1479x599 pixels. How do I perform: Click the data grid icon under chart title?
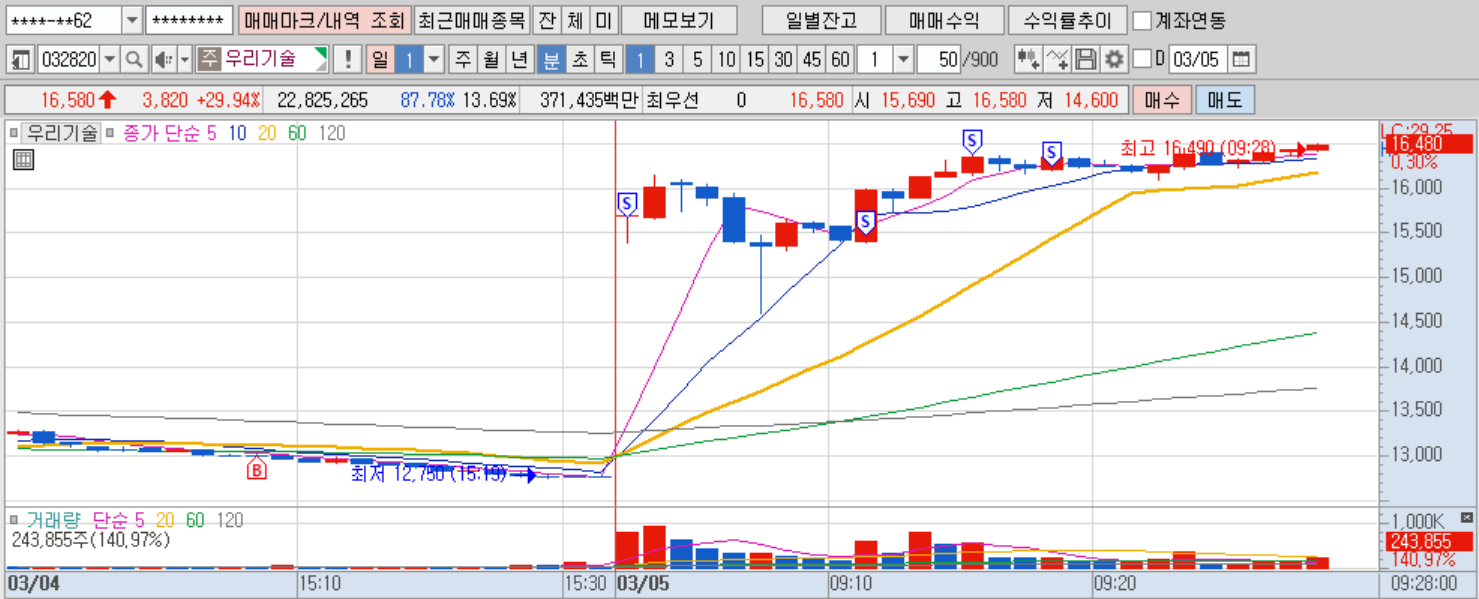coord(23,160)
